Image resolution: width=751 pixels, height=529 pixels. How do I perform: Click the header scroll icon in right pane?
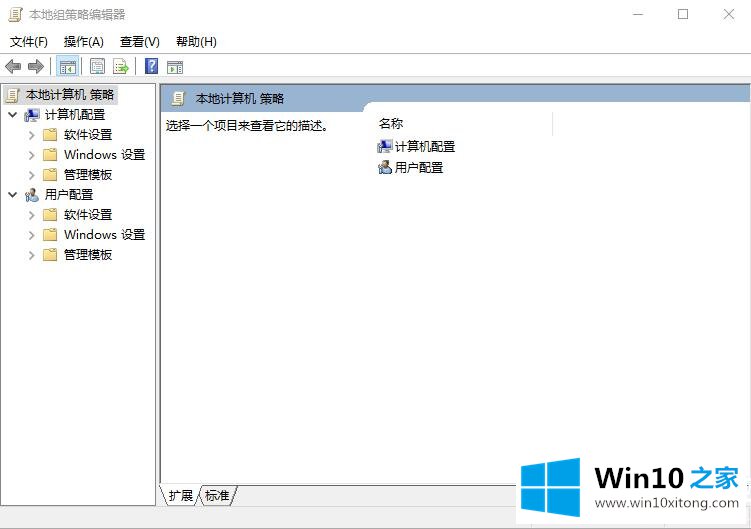coord(178,99)
